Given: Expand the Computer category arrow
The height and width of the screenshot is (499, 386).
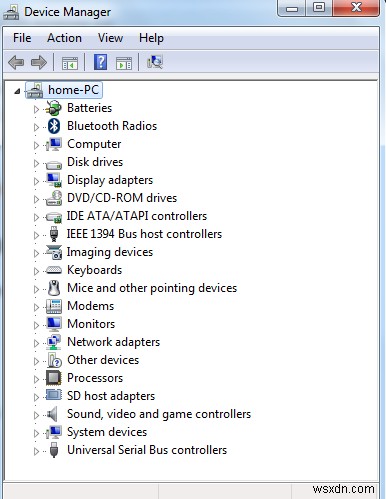Looking at the screenshot, I should 36,145.
